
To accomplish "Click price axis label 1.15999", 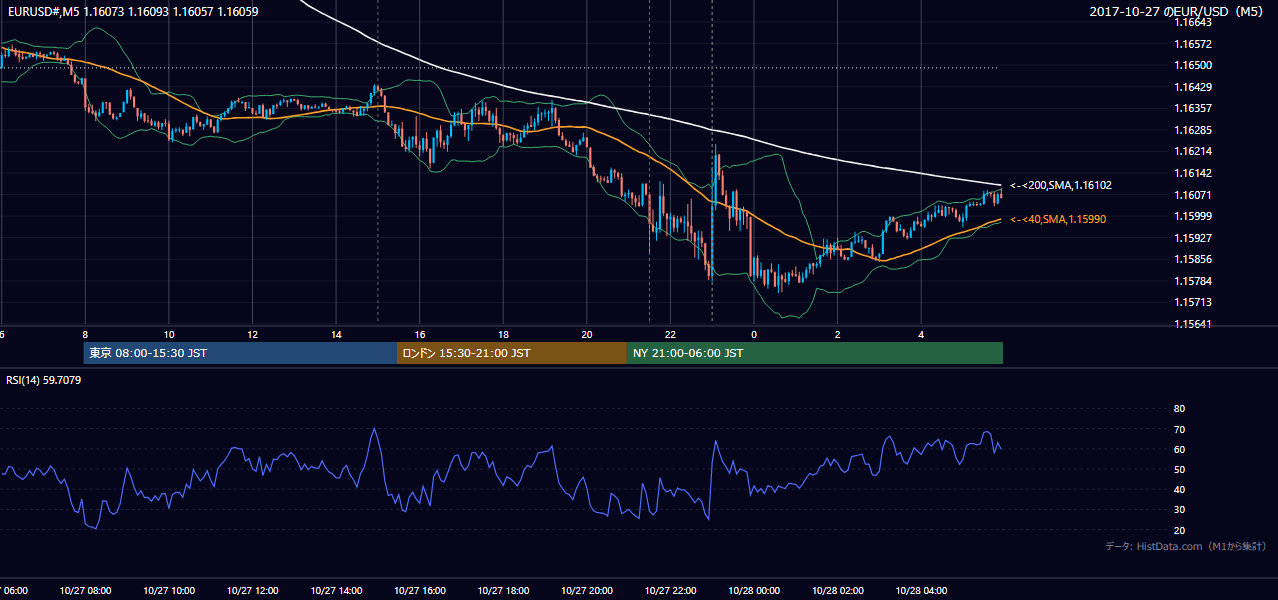I will [x=1194, y=216].
